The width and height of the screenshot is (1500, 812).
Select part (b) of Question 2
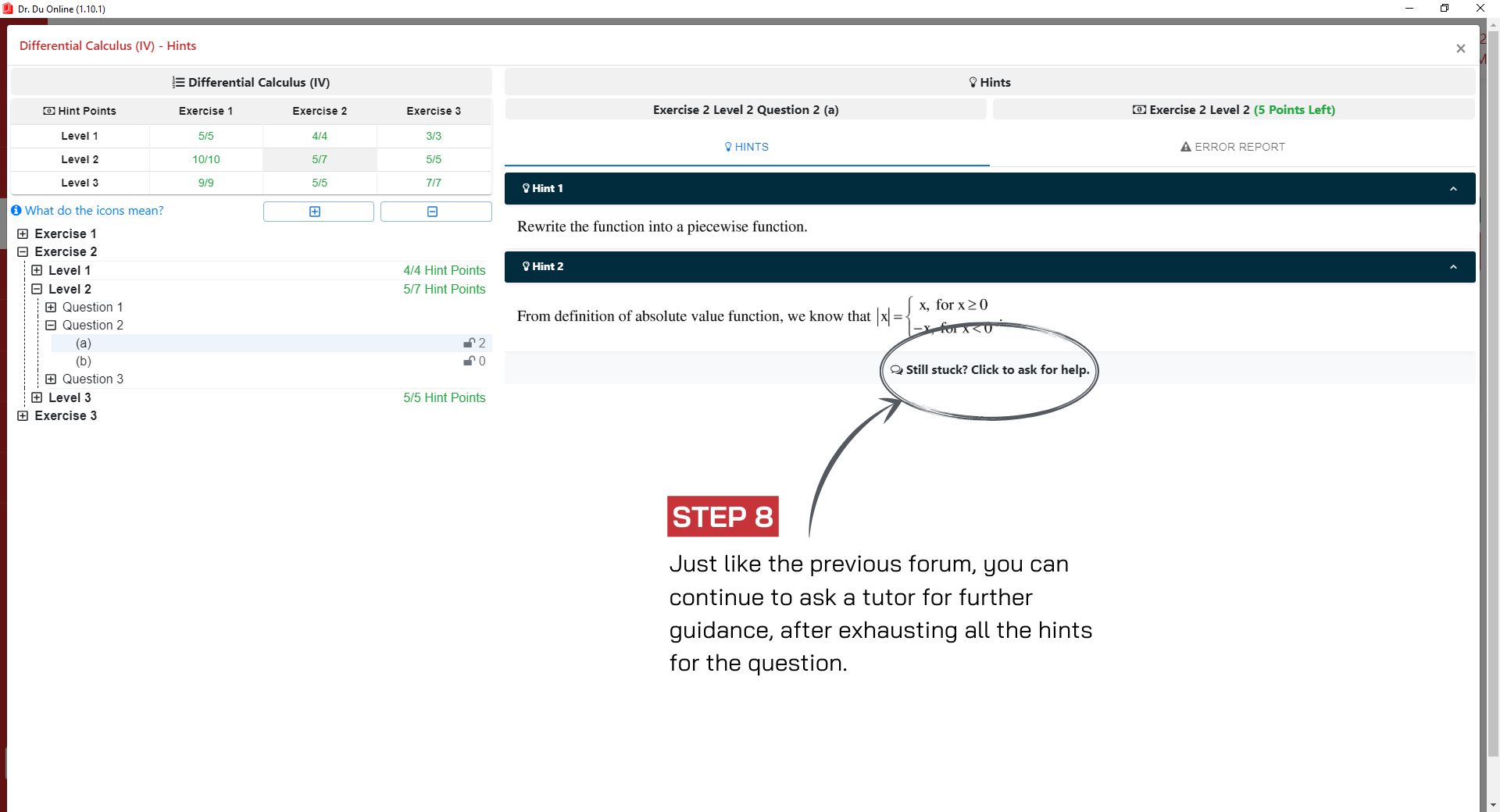click(x=270, y=361)
